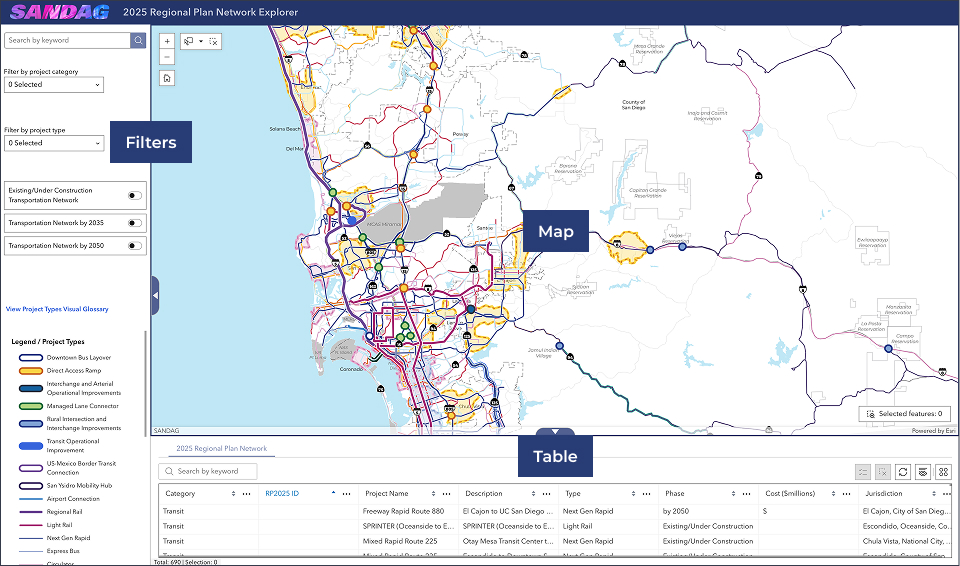Click the keyword search magnifier in filters

click(x=138, y=41)
